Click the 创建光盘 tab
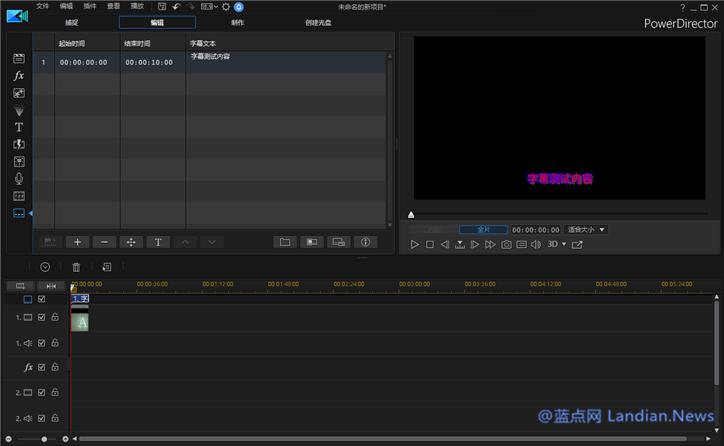724x446 pixels. pos(320,21)
